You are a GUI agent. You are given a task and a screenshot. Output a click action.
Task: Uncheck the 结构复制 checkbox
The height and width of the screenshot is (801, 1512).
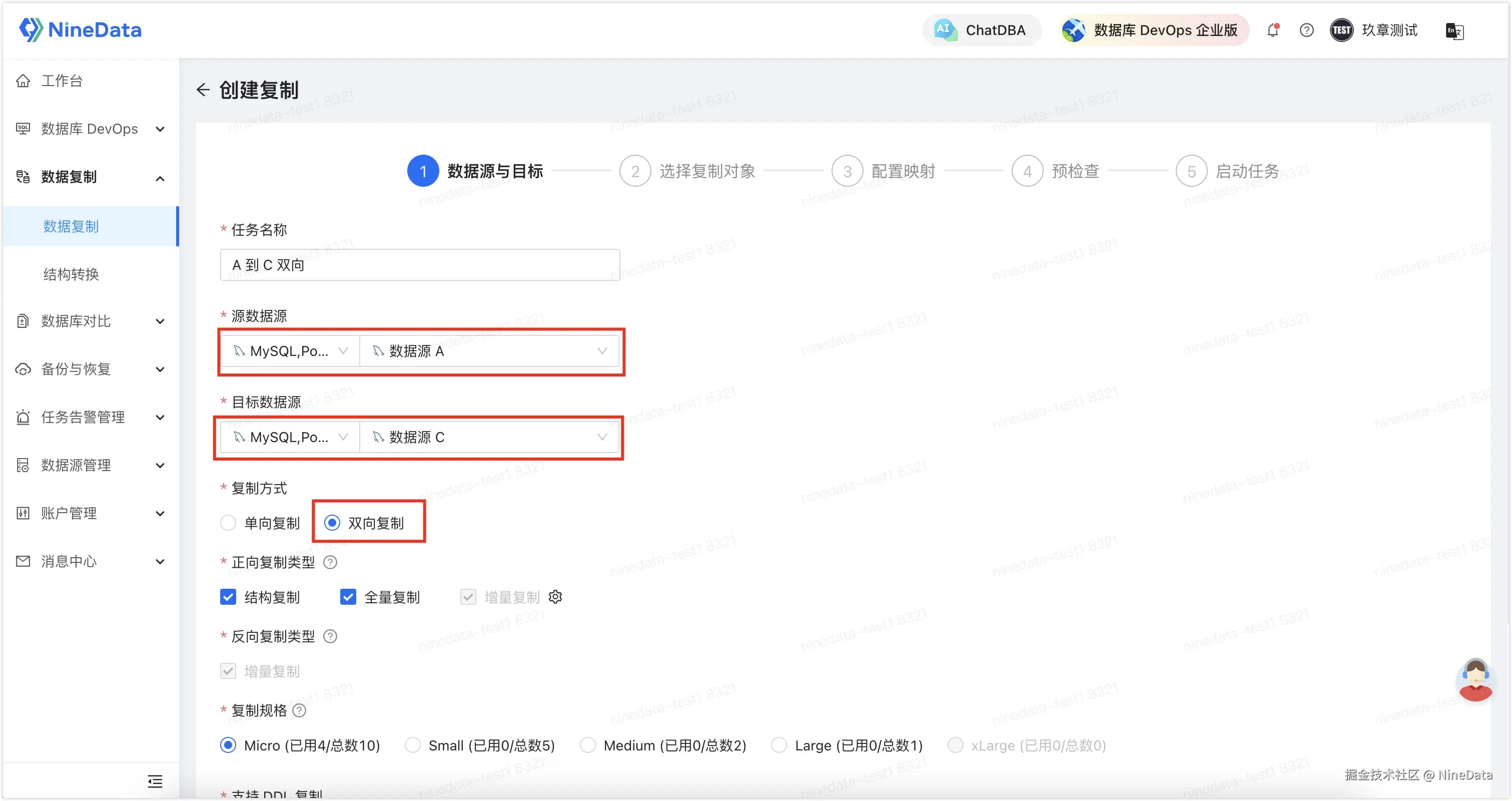pos(228,597)
